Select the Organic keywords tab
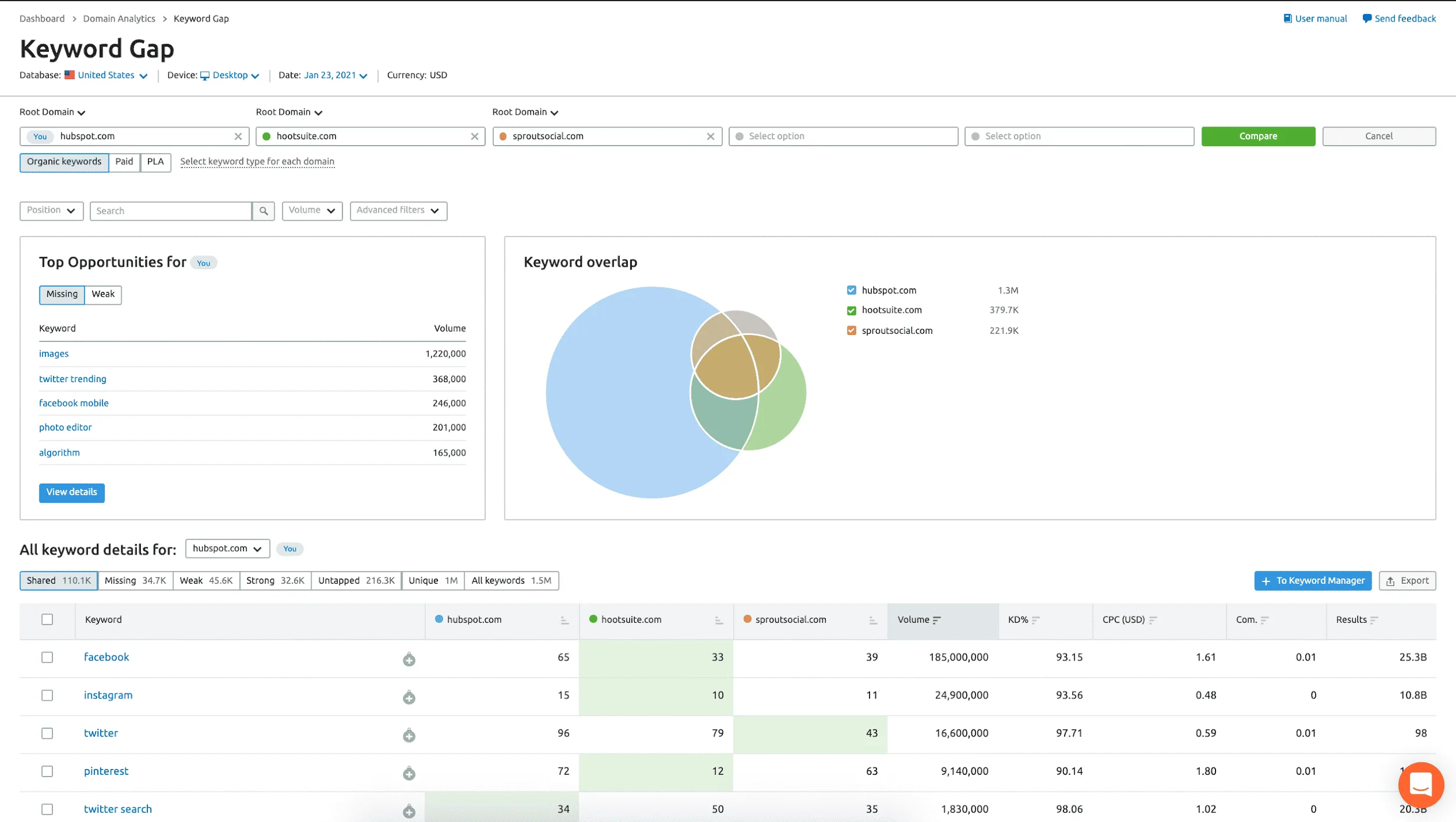1456x822 pixels. pyautogui.click(x=64, y=163)
